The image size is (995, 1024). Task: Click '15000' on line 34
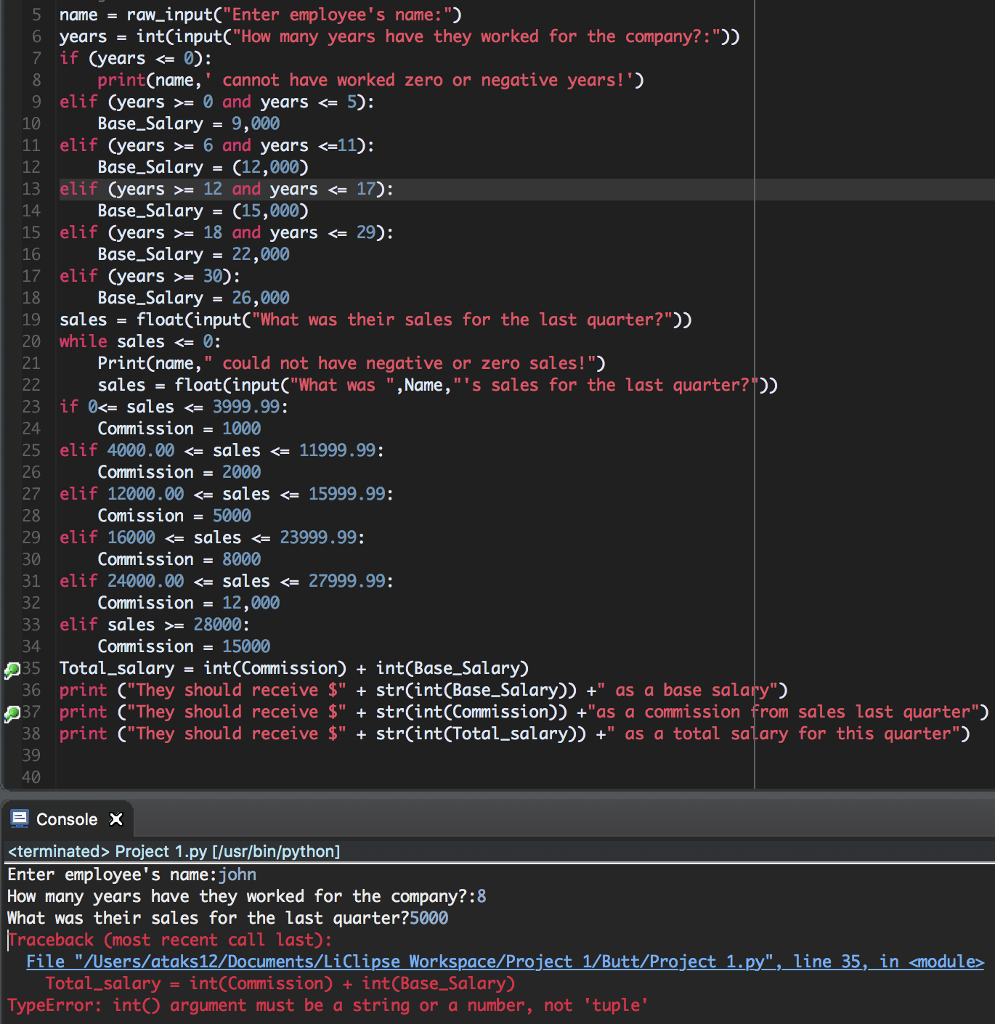coord(246,647)
